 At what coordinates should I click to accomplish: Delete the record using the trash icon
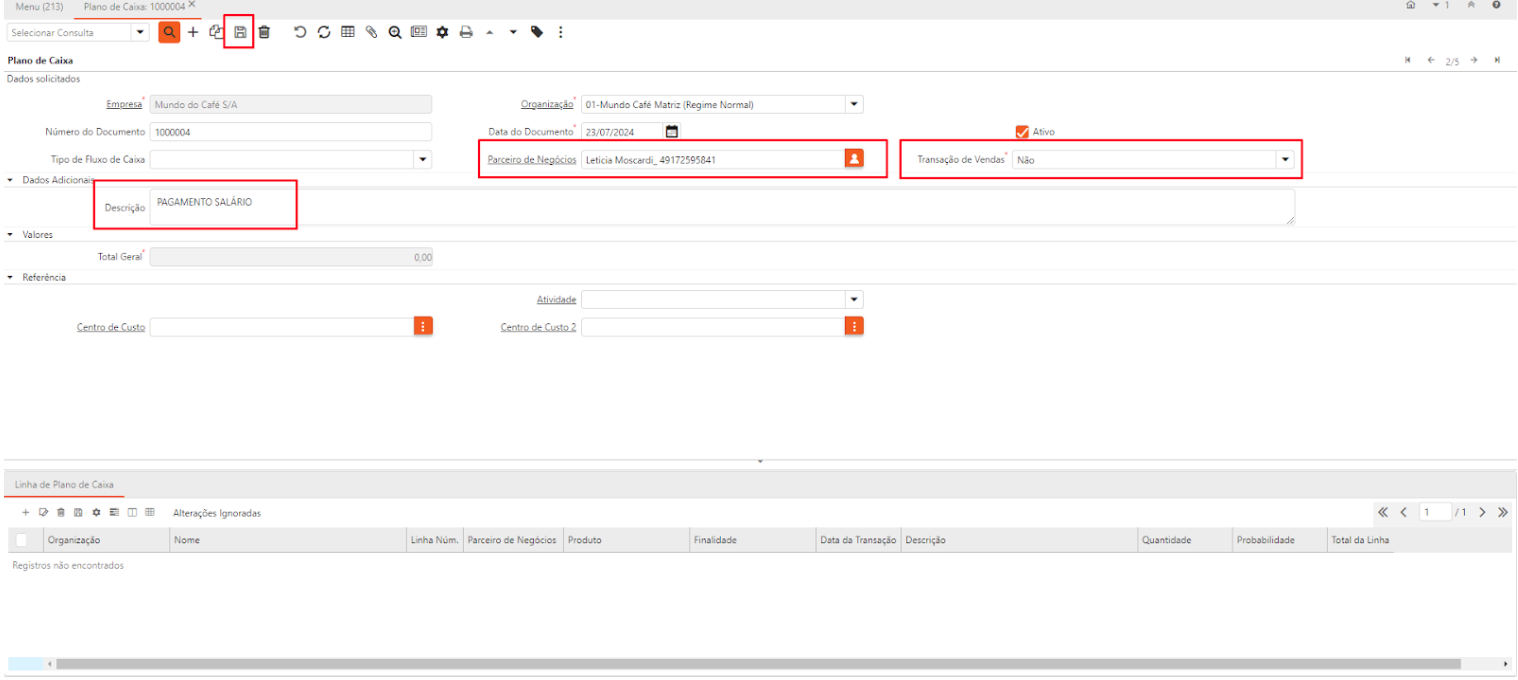[x=264, y=32]
